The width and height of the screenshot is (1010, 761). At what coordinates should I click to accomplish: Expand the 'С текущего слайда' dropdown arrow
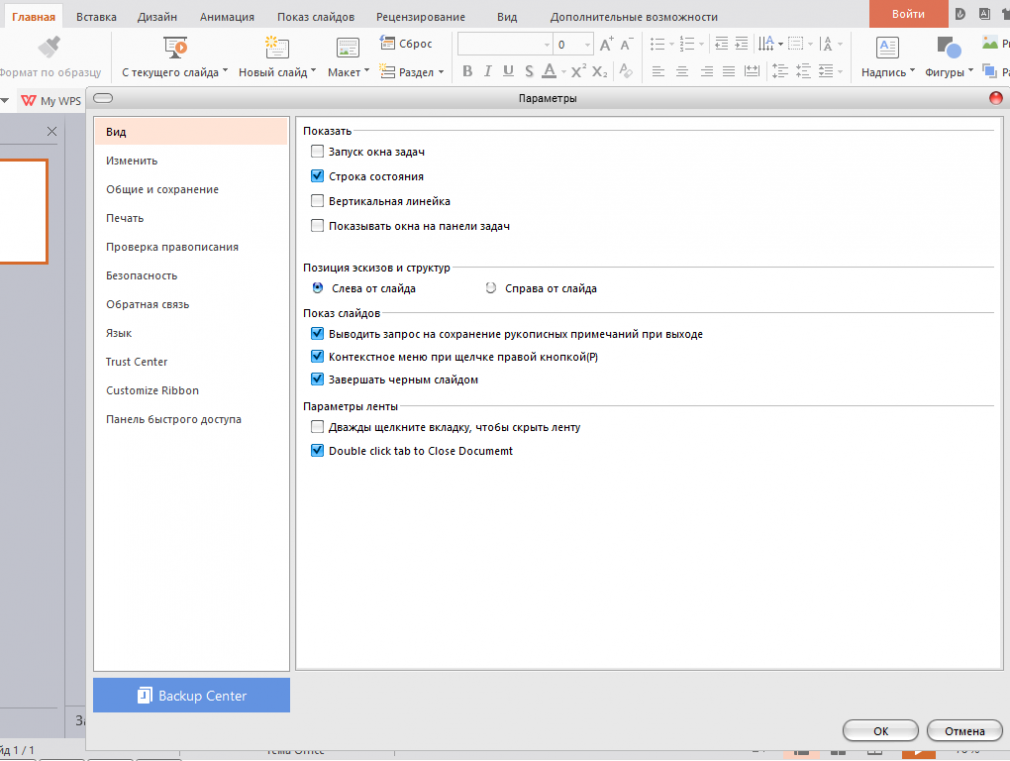point(225,70)
